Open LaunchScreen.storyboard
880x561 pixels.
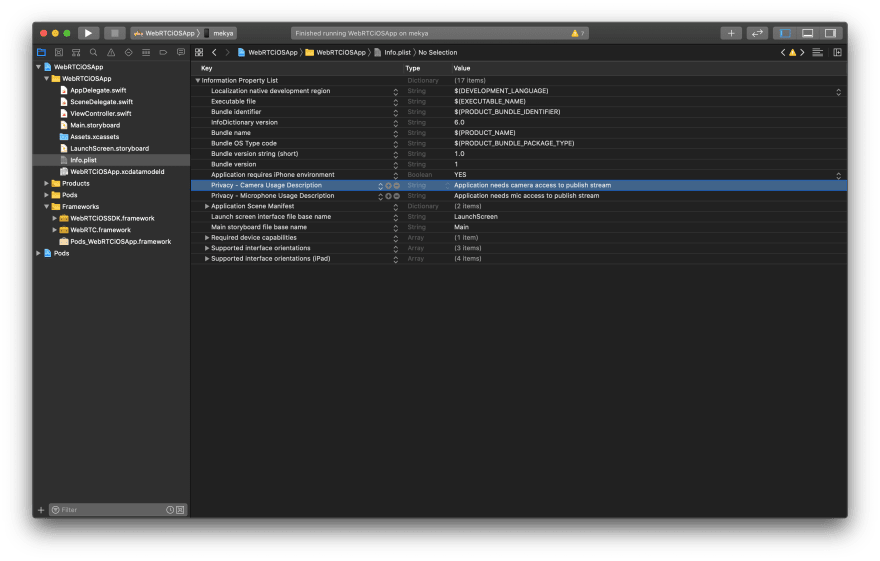[109, 149]
